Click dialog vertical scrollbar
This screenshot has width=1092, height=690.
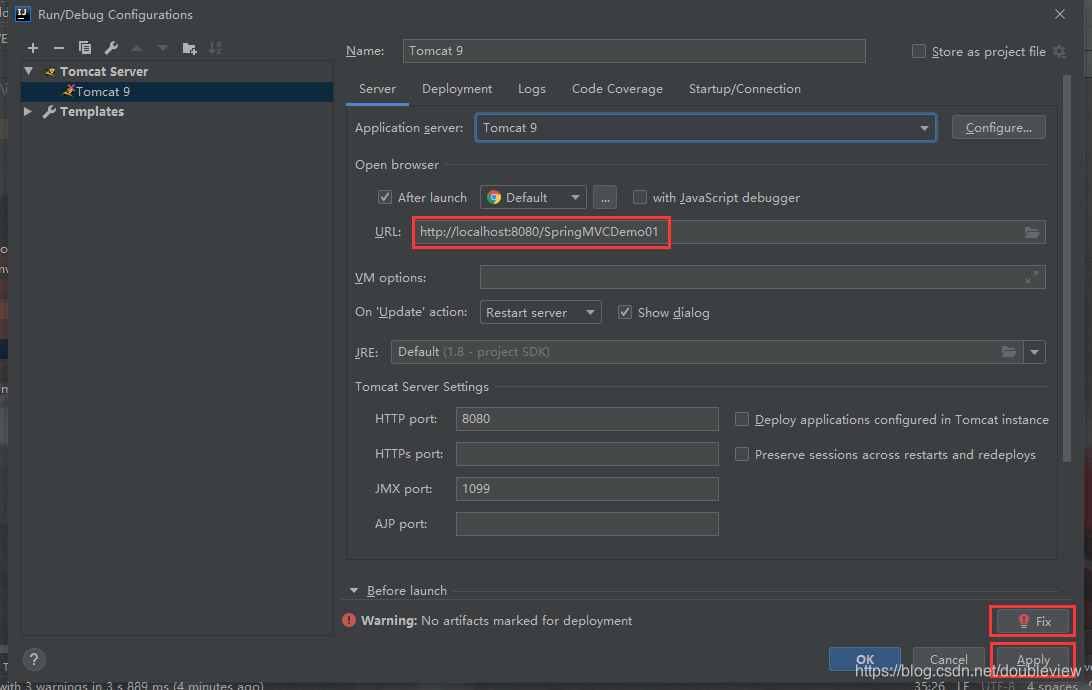coord(1066,268)
